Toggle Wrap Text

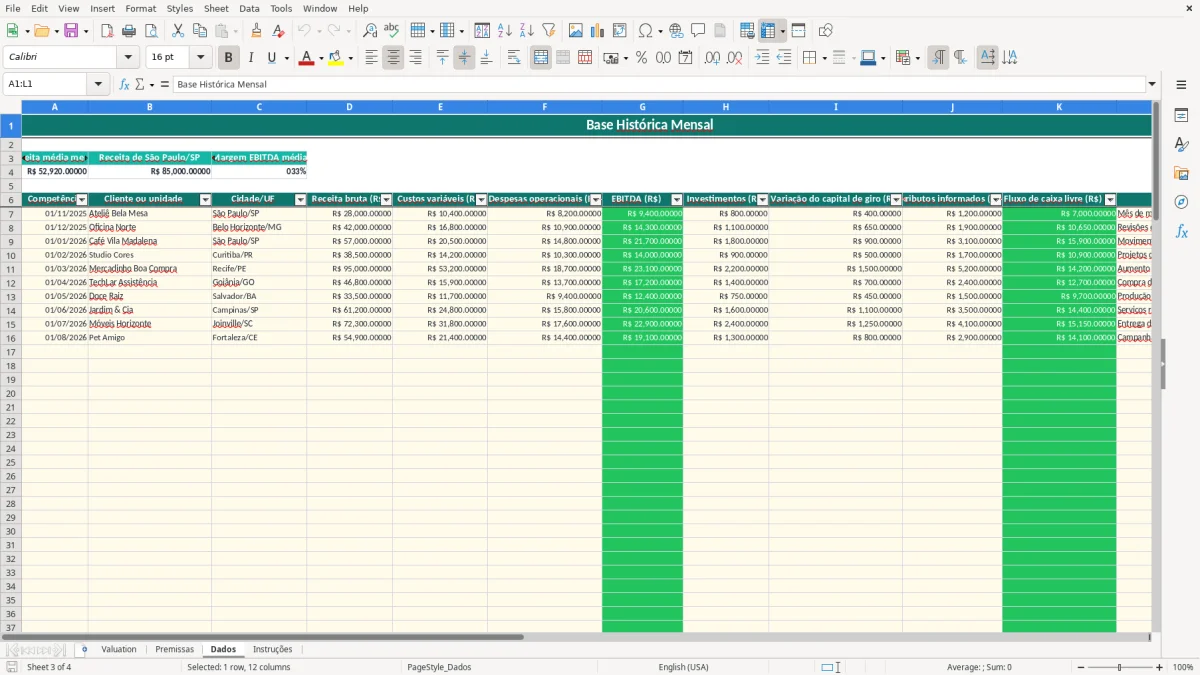point(514,58)
